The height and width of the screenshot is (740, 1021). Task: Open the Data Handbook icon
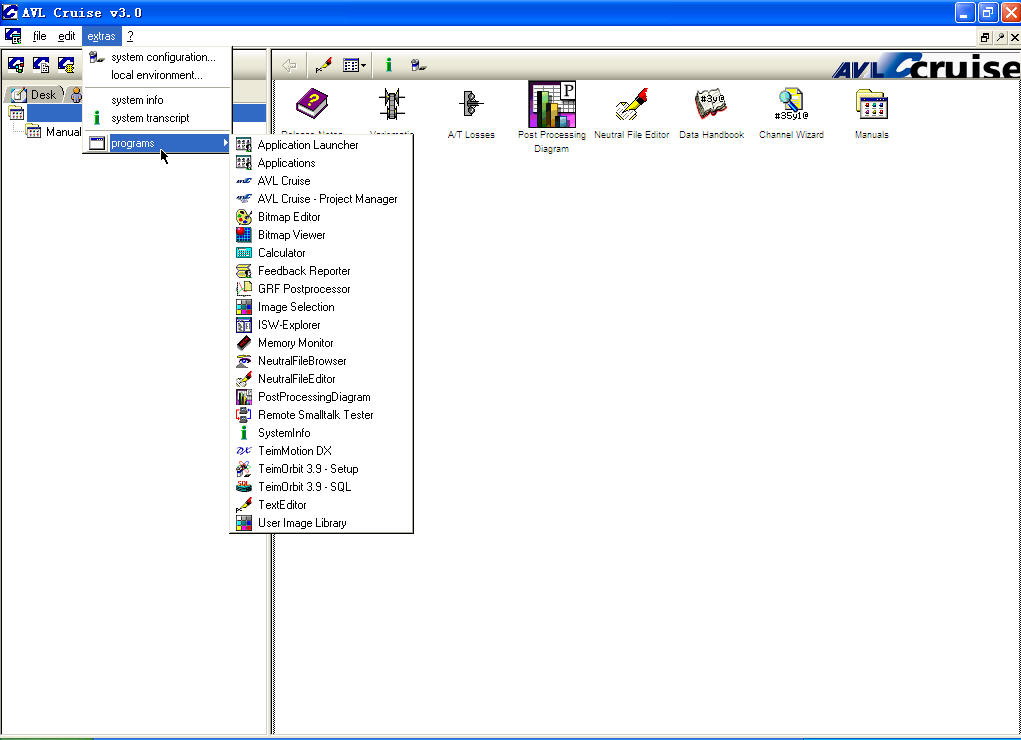(x=711, y=104)
